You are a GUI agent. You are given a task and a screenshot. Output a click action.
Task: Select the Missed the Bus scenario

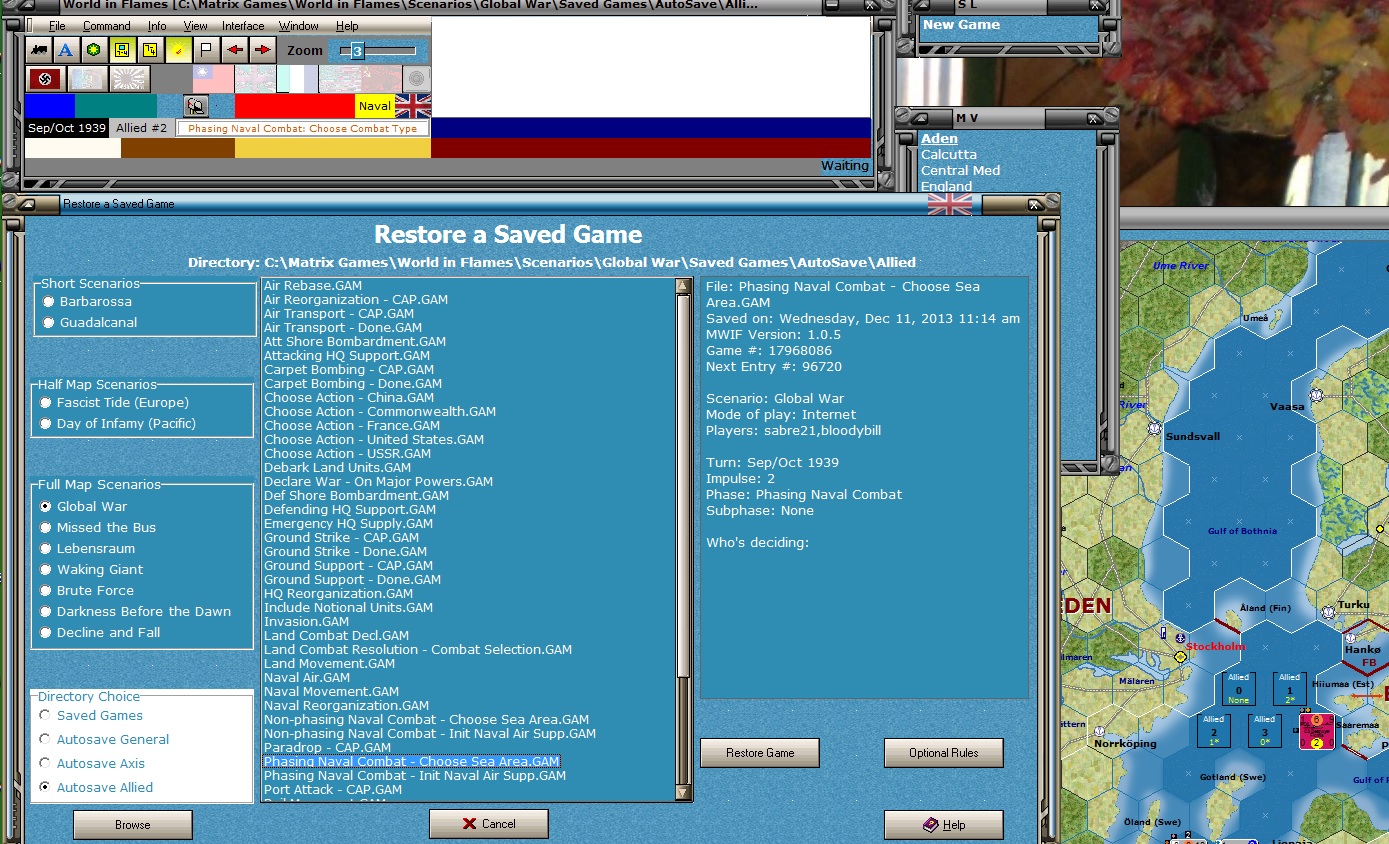46,528
